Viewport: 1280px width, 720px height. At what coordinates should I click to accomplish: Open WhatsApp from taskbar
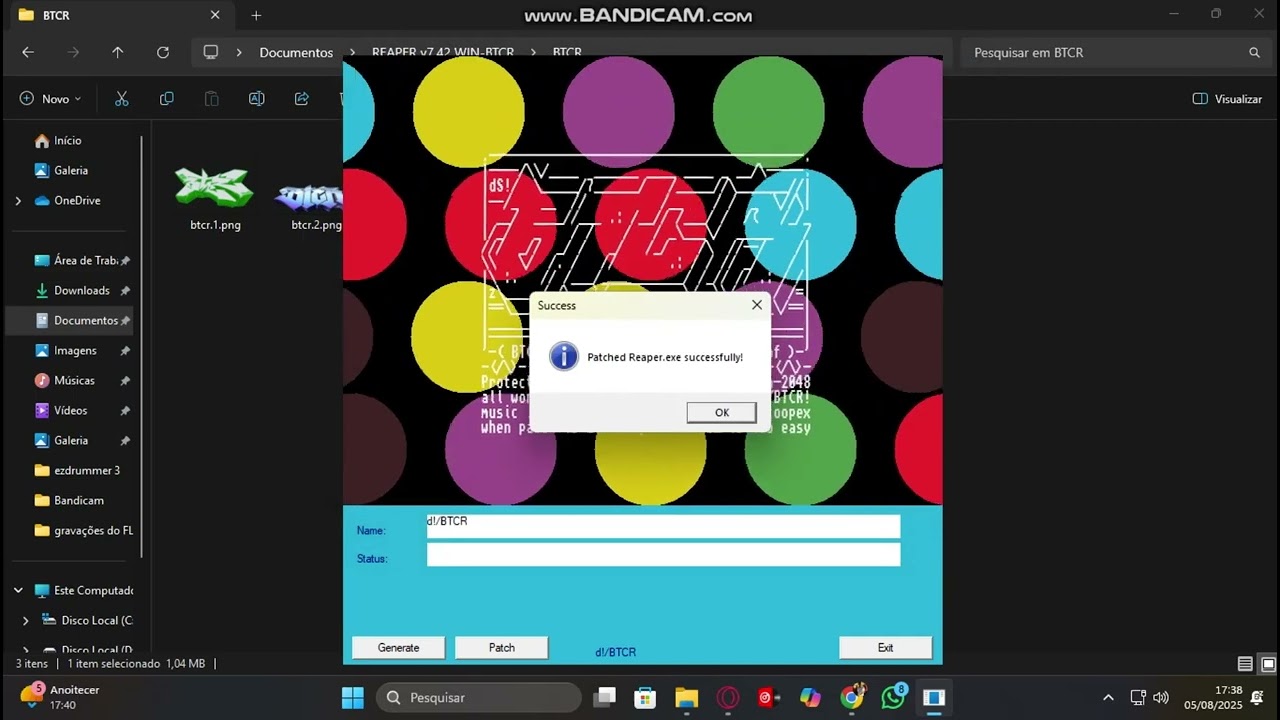893,697
